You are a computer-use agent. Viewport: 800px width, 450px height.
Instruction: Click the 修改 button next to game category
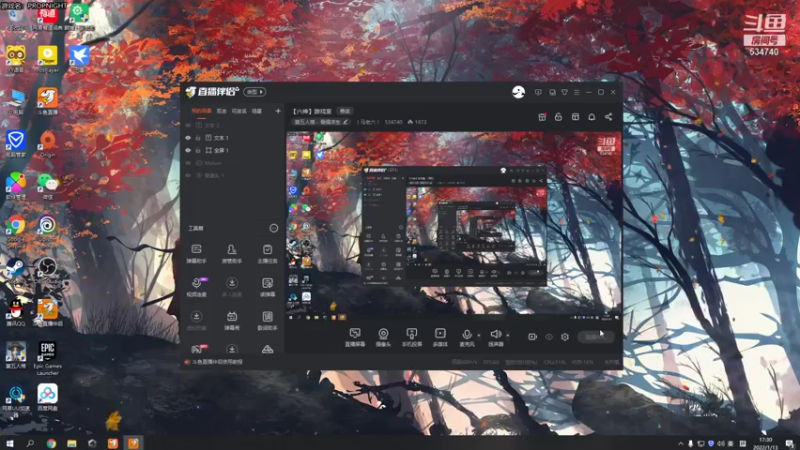(345, 111)
